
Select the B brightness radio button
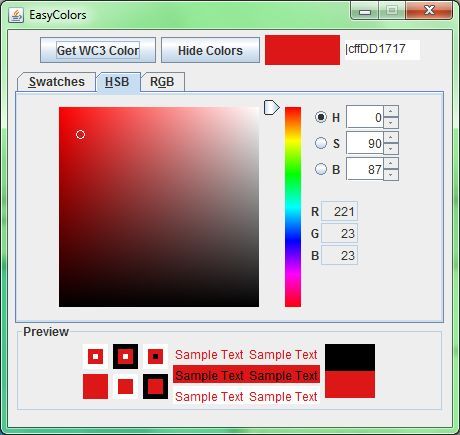click(321, 169)
